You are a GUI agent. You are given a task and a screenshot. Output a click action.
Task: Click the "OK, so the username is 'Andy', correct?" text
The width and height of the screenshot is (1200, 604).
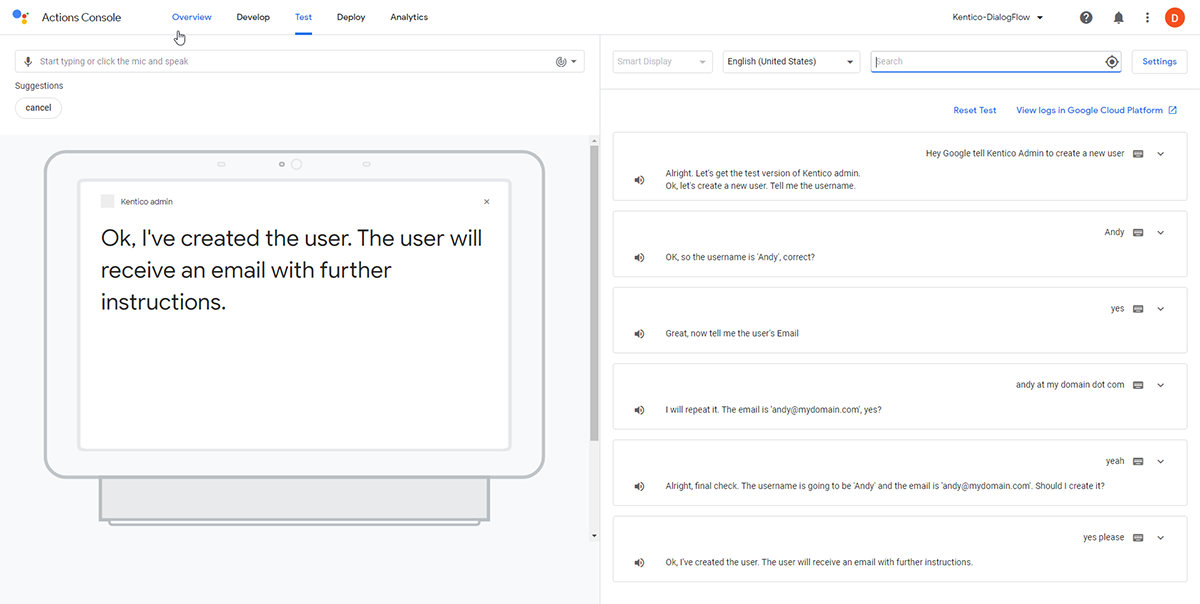[740, 257]
